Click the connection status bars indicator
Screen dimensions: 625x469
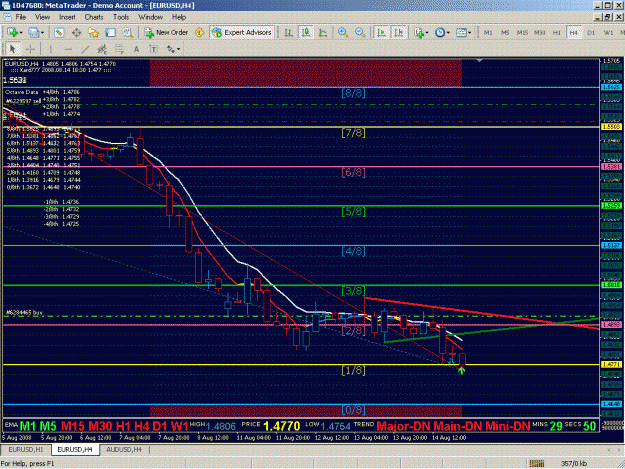tap(537, 463)
